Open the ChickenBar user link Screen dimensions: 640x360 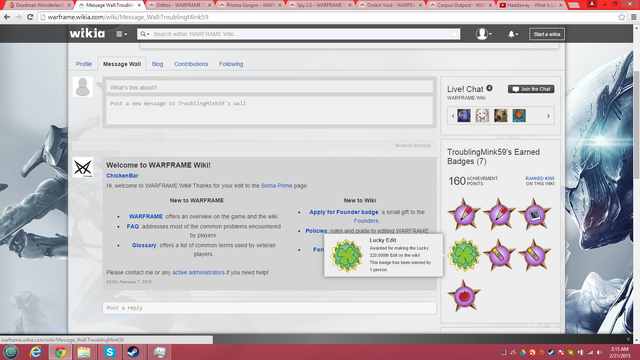[x=122, y=176]
